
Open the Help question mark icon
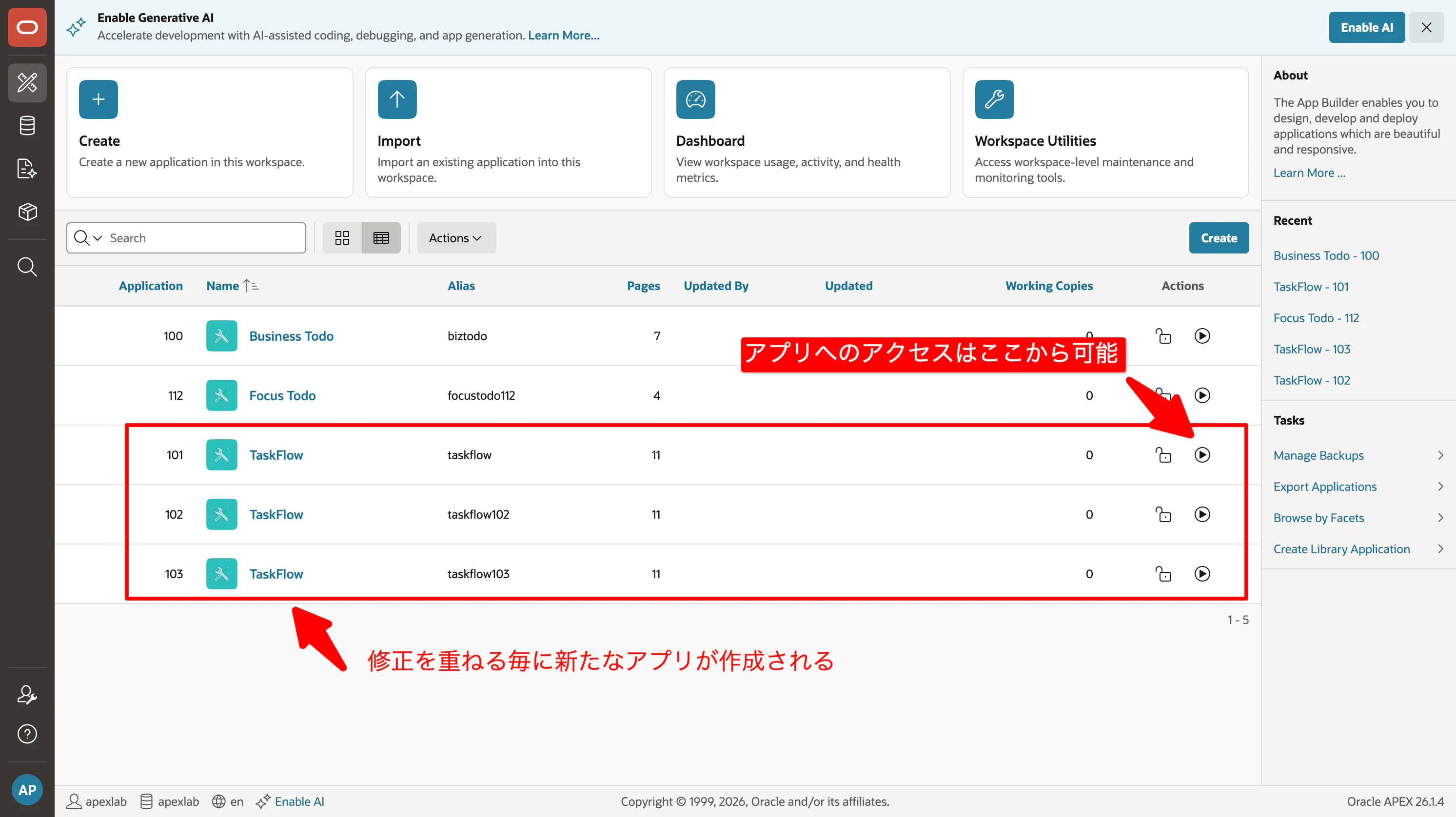coord(27,734)
